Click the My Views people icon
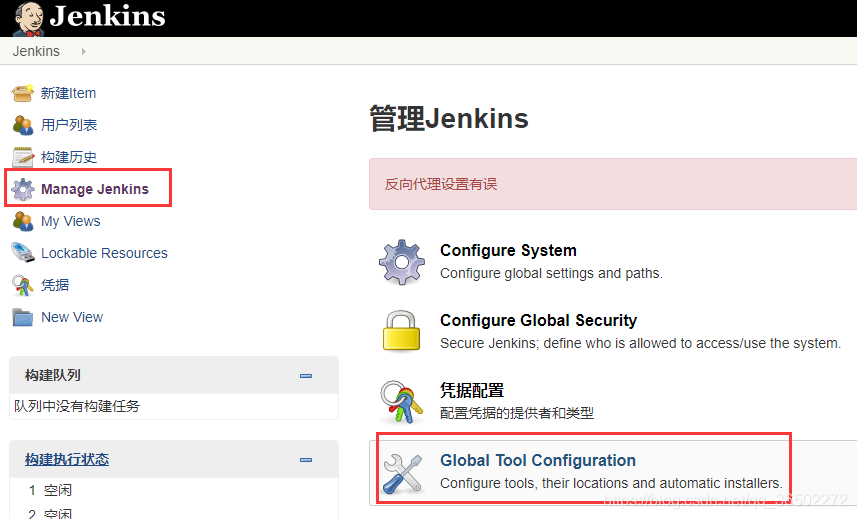 tap(22, 221)
